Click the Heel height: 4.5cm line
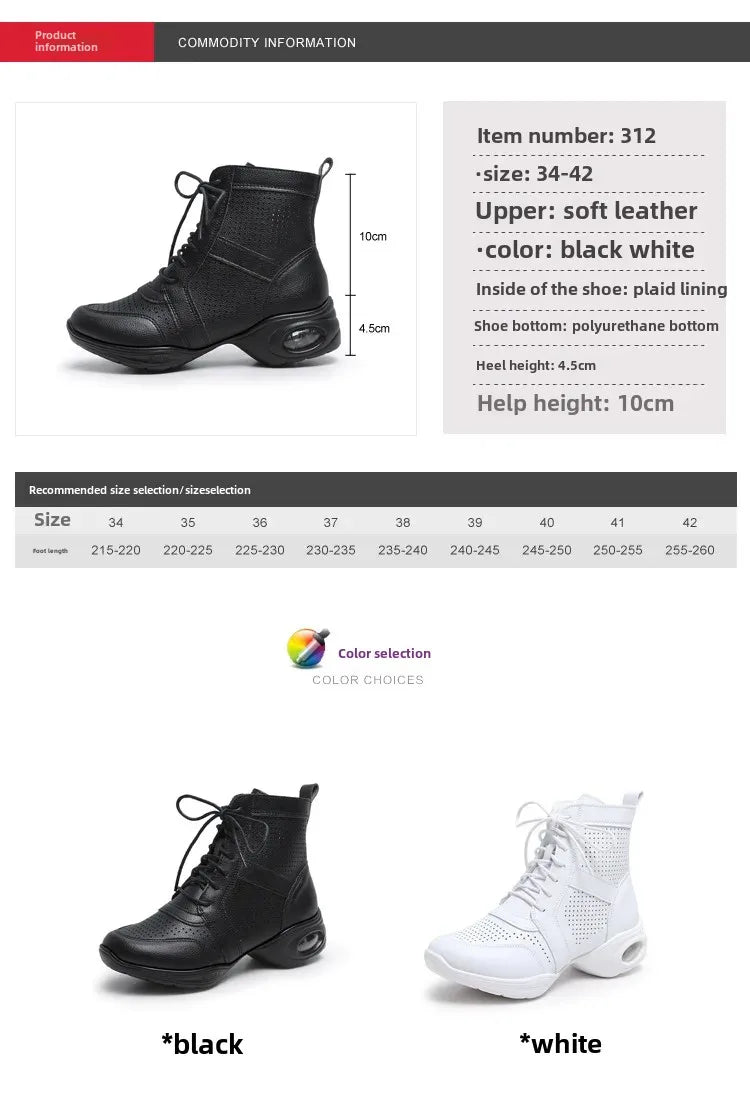750x1118 pixels. [535, 365]
